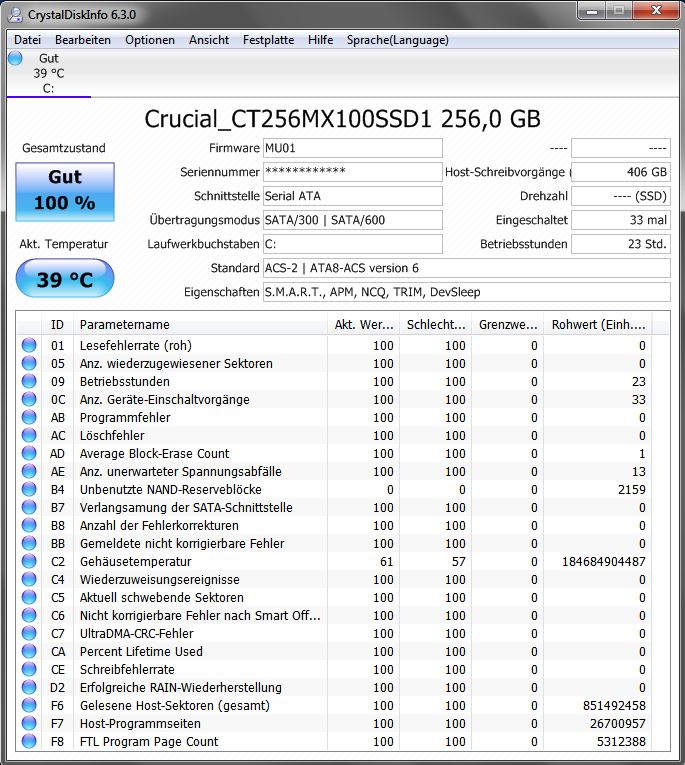Click the Drehzahl value ---- (SSD)

(x=621, y=196)
